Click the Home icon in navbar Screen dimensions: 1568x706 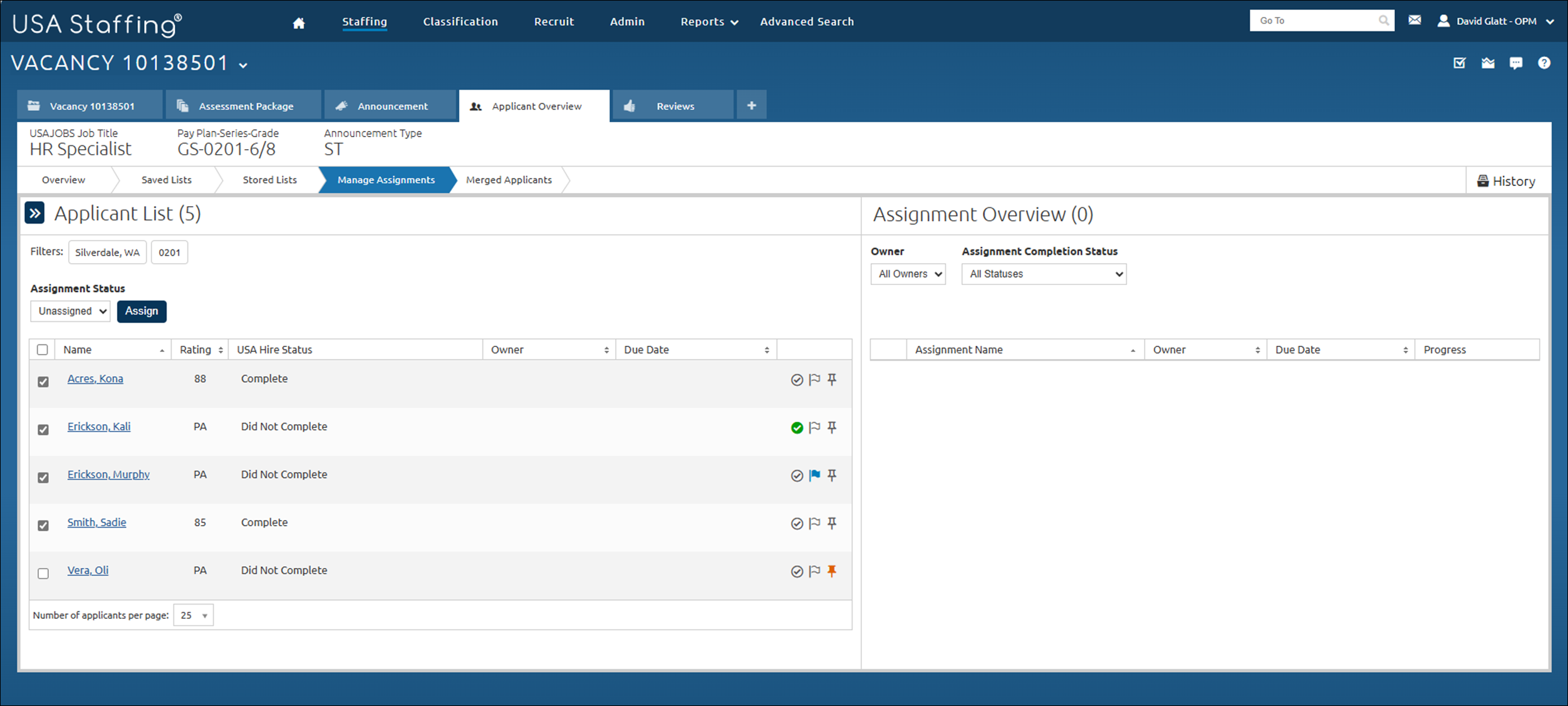pos(299,23)
